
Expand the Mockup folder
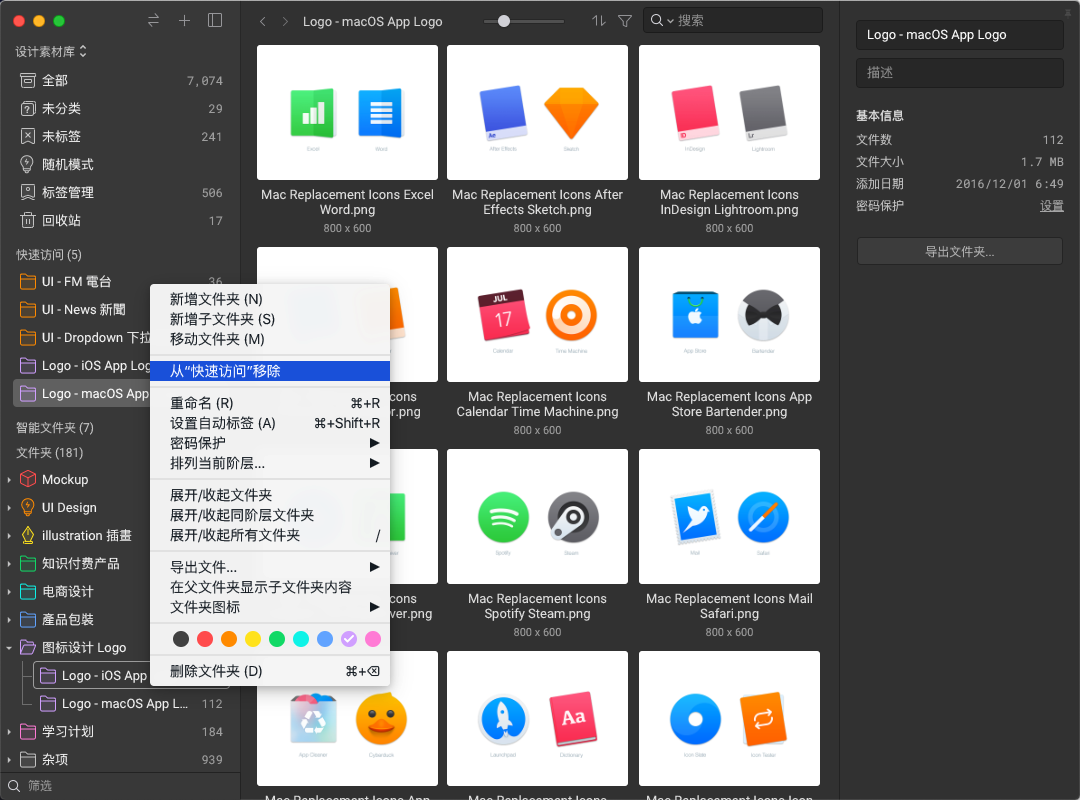point(9,480)
